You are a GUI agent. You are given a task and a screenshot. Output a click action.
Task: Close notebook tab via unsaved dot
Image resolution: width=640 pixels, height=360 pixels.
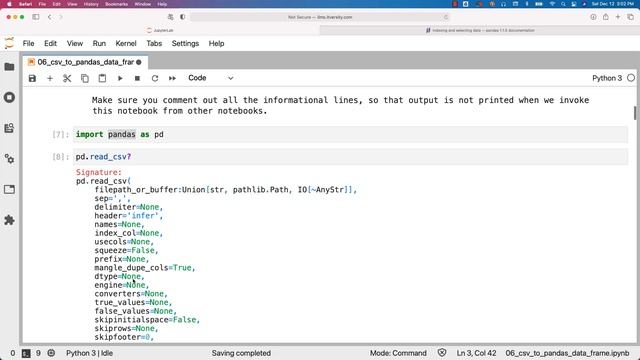pyautogui.click(x=139, y=62)
